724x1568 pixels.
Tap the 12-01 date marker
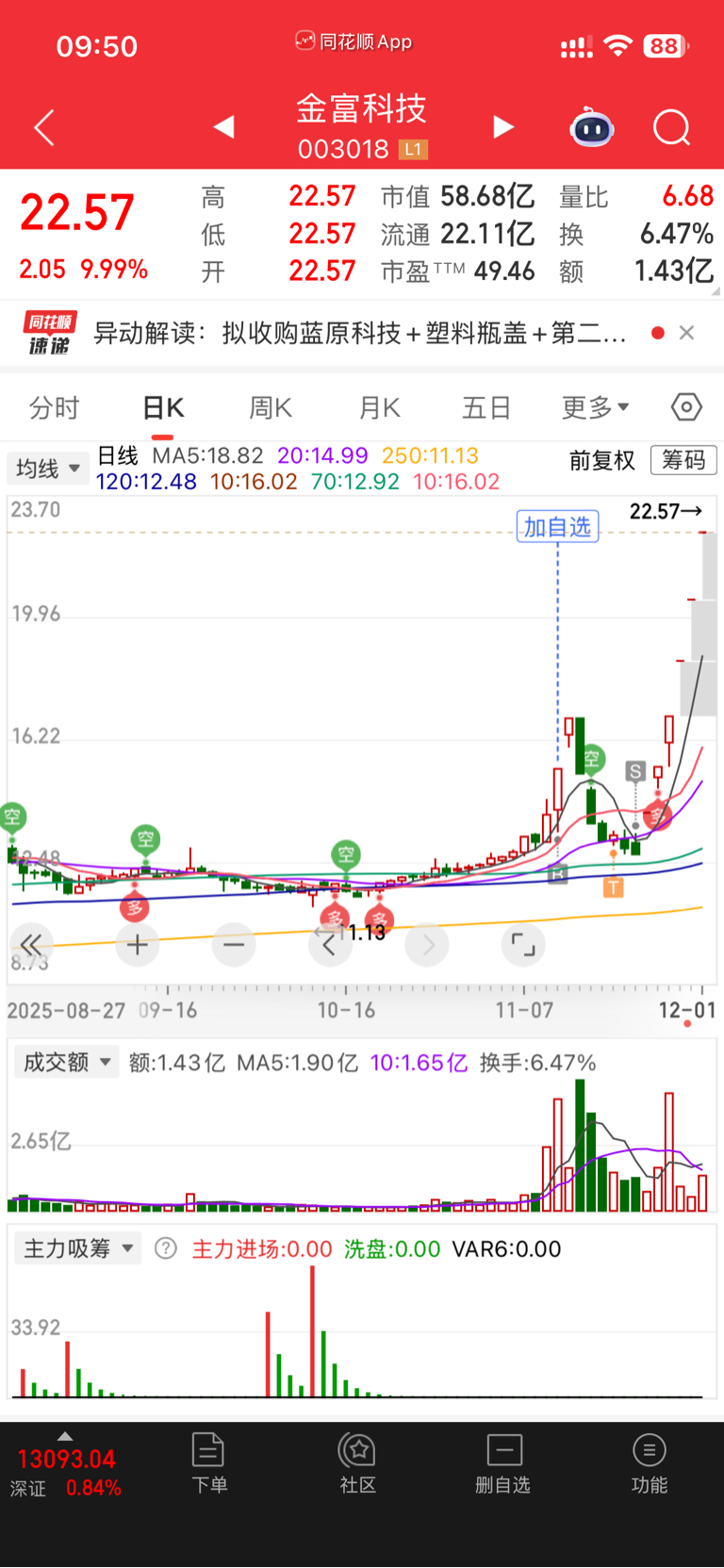coord(687,1011)
